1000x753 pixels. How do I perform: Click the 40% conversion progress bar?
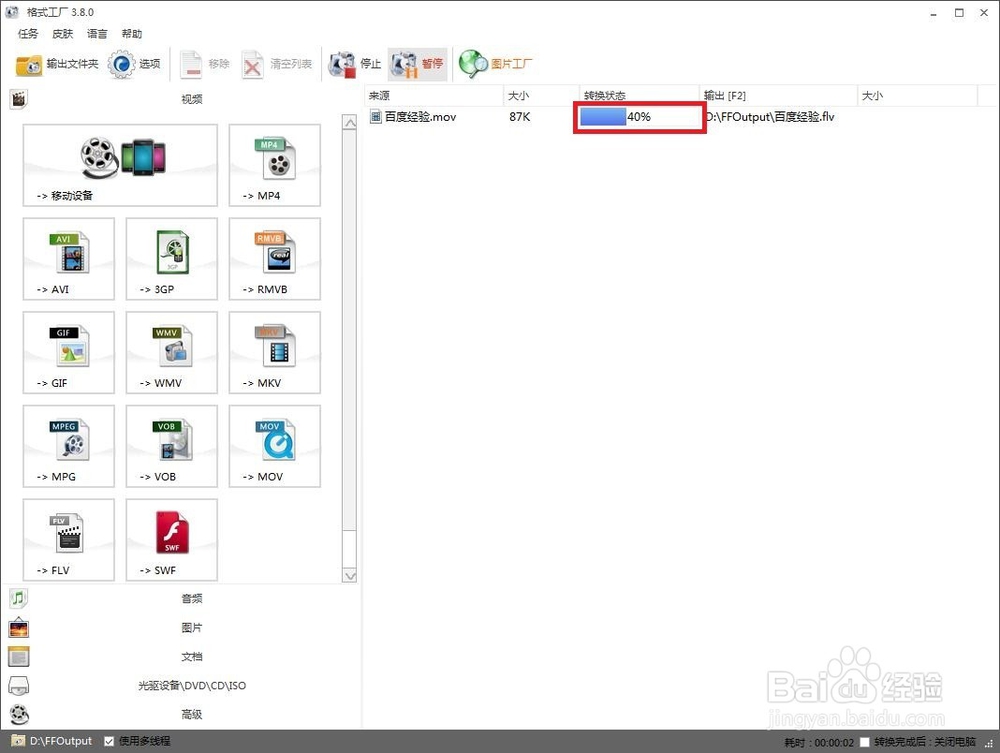coord(639,117)
